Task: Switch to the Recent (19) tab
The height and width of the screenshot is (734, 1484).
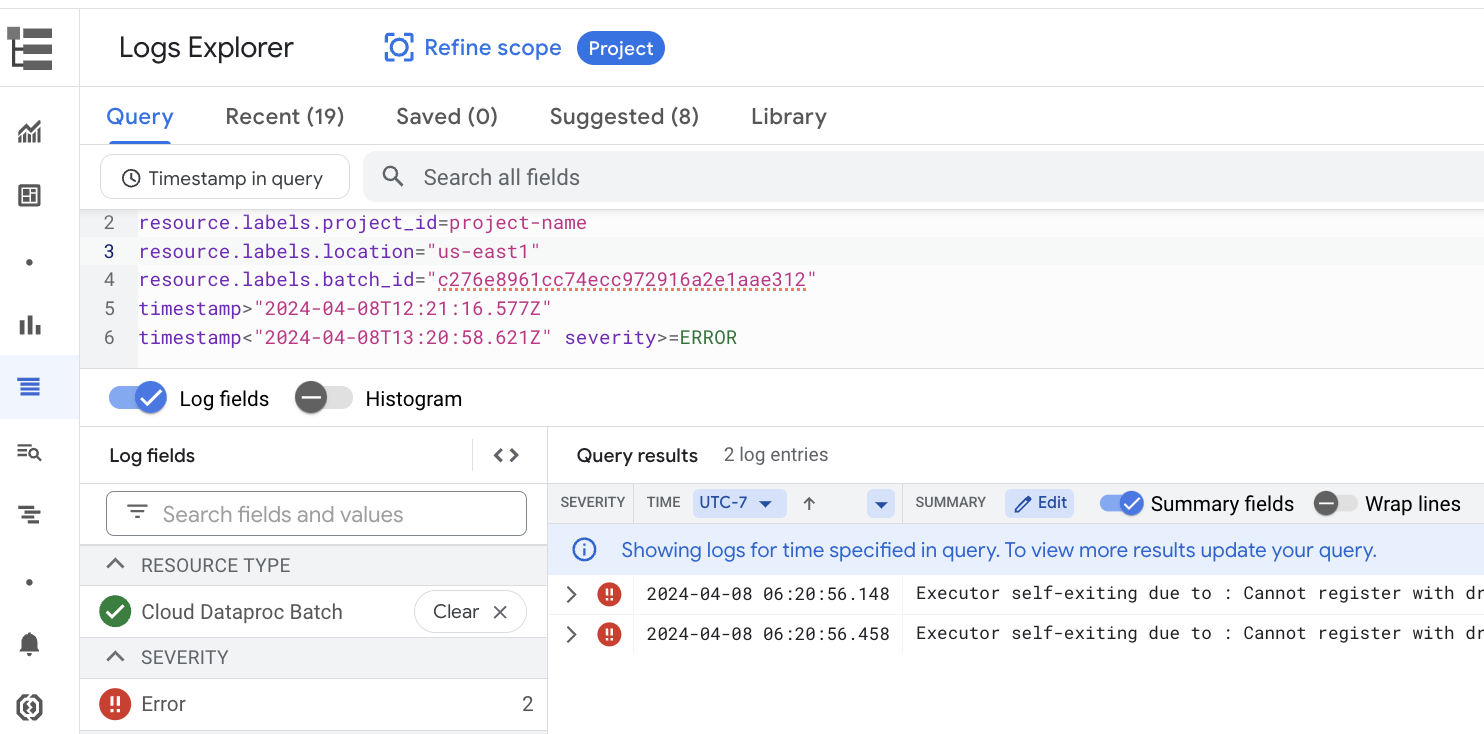Action: 284,116
